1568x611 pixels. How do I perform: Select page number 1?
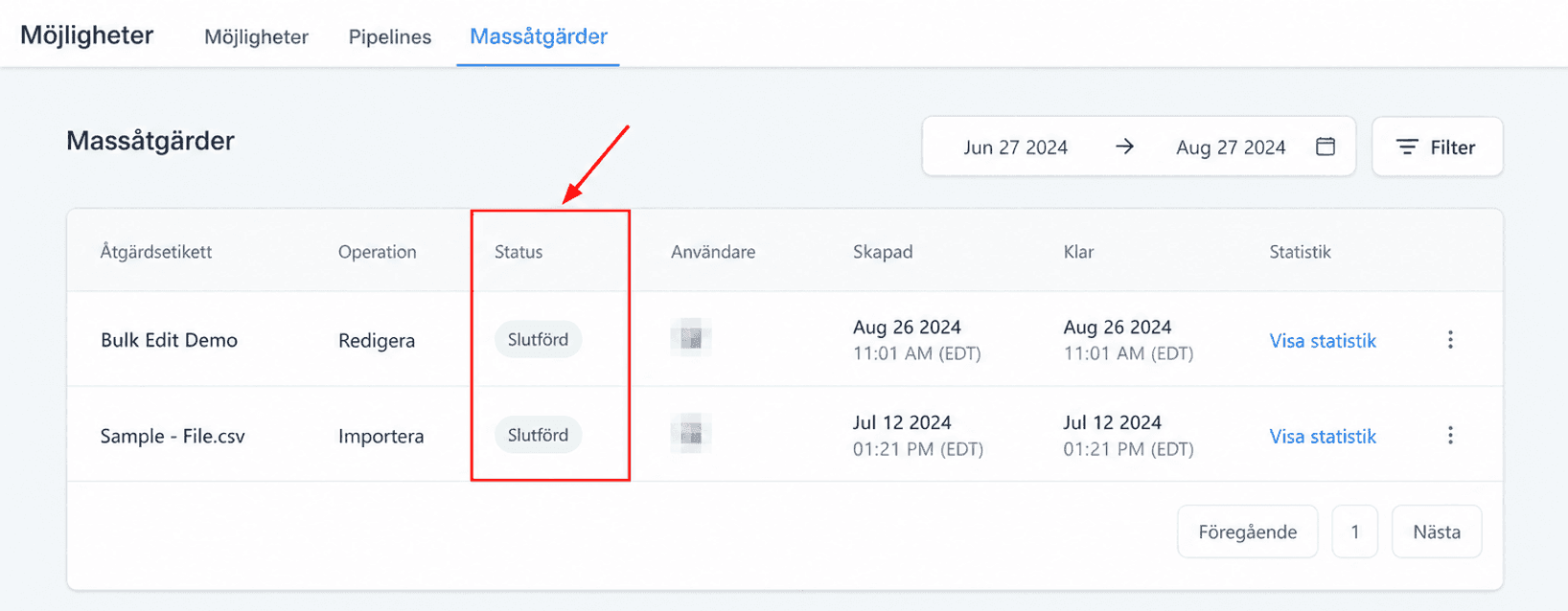point(1355,532)
